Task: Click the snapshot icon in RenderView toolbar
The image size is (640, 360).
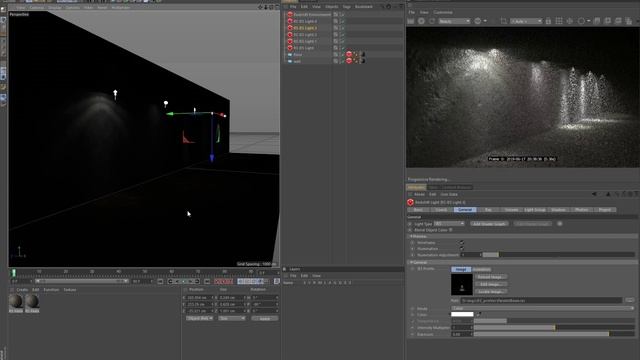Action: (x=597, y=21)
